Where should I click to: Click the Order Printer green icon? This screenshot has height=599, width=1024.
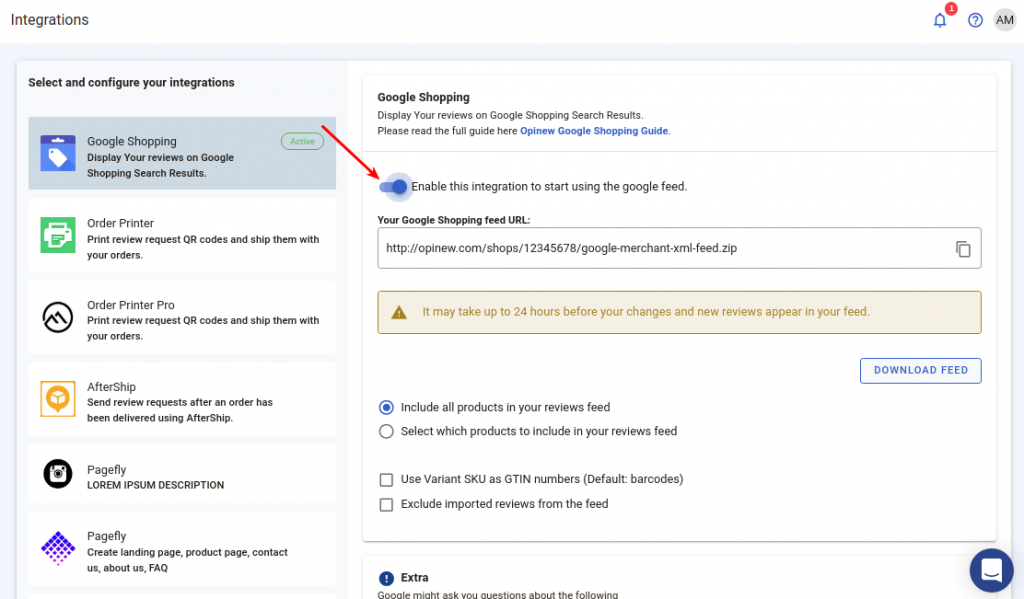58,235
